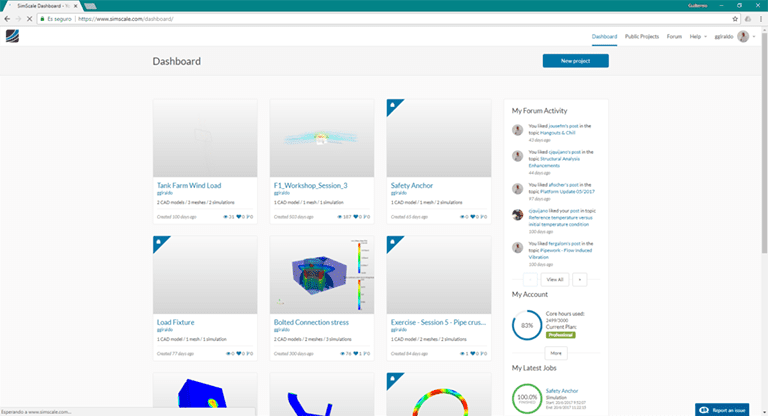Close the SimScale Dashboard browser tab
768x416 pixels.
75,6
